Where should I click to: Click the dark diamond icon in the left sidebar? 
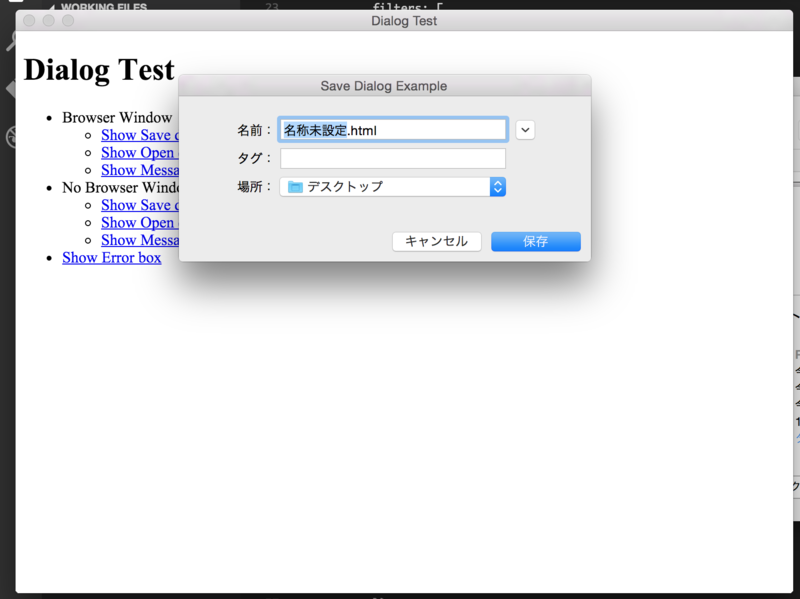pos(10,88)
